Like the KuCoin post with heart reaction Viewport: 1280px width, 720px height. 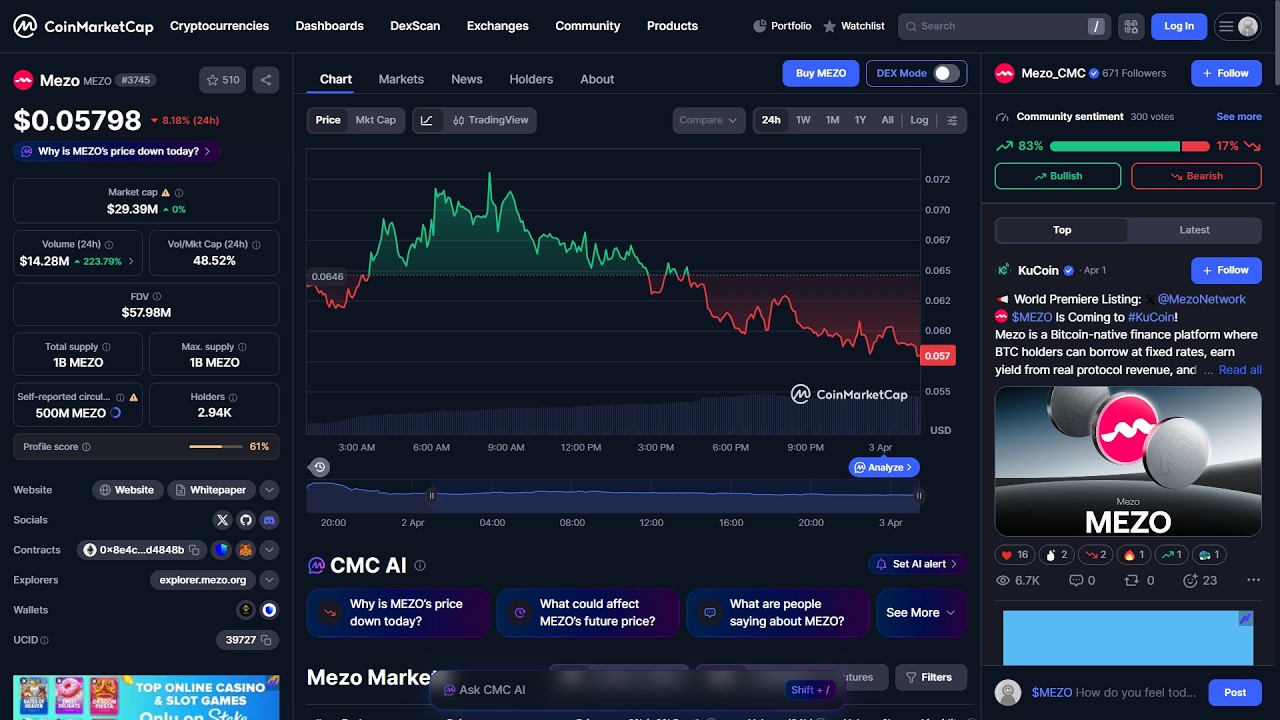coord(1014,554)
